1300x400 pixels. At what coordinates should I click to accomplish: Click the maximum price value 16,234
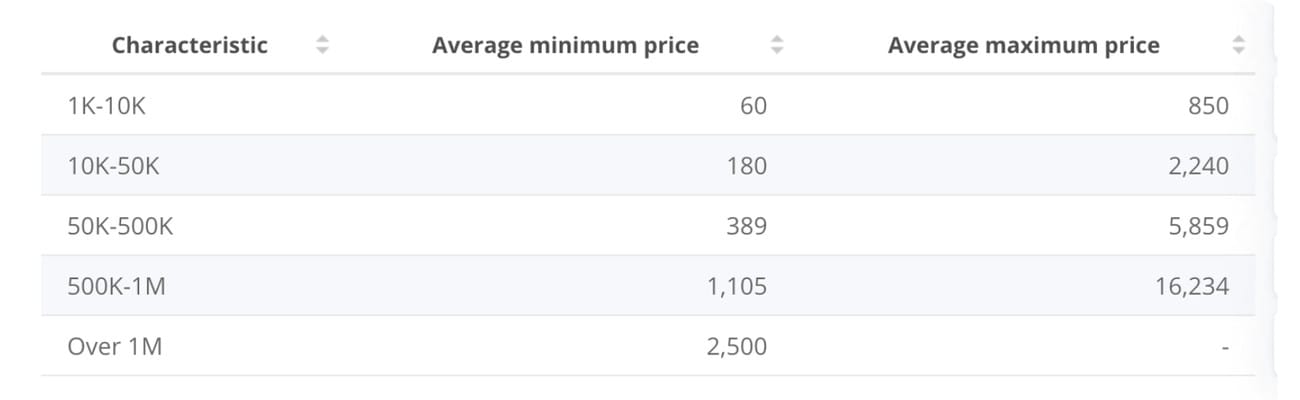[1192, 287]
